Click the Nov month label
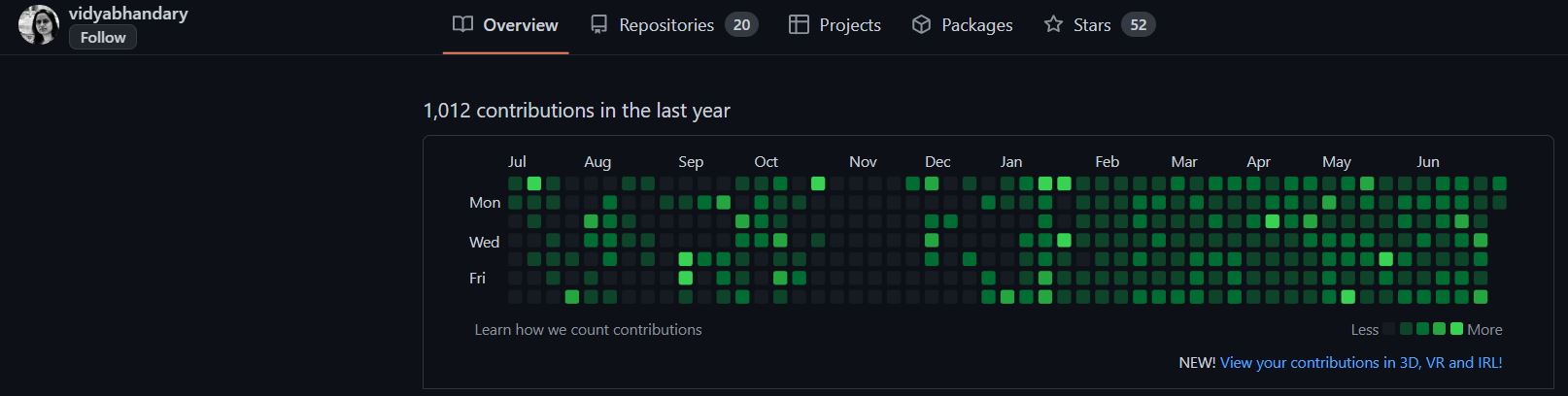Image resolution: width=1568 pixels, height=396 pixels. [x=863, y=162]
